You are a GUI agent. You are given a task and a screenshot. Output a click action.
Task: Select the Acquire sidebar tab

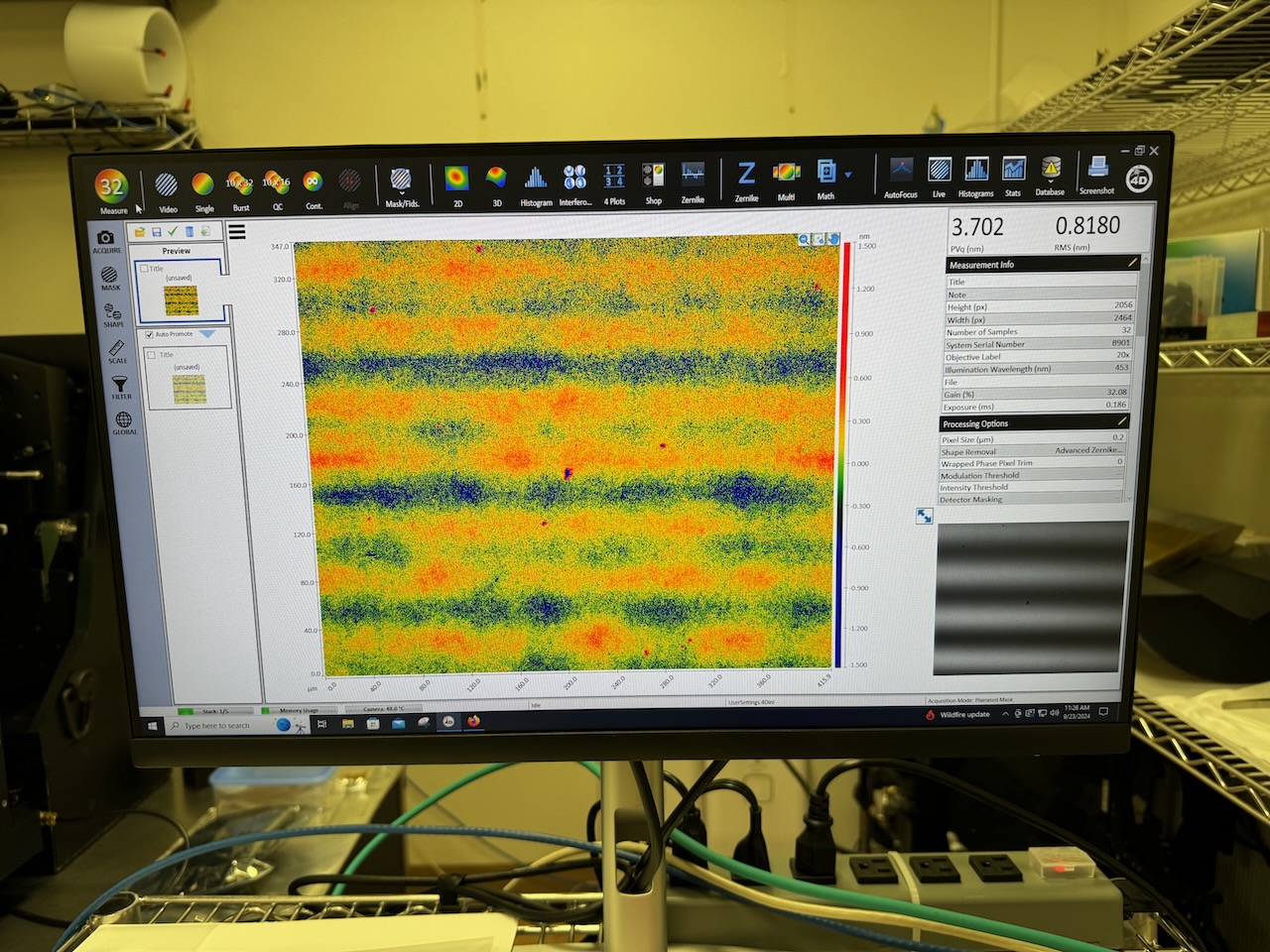coord(106,240)
